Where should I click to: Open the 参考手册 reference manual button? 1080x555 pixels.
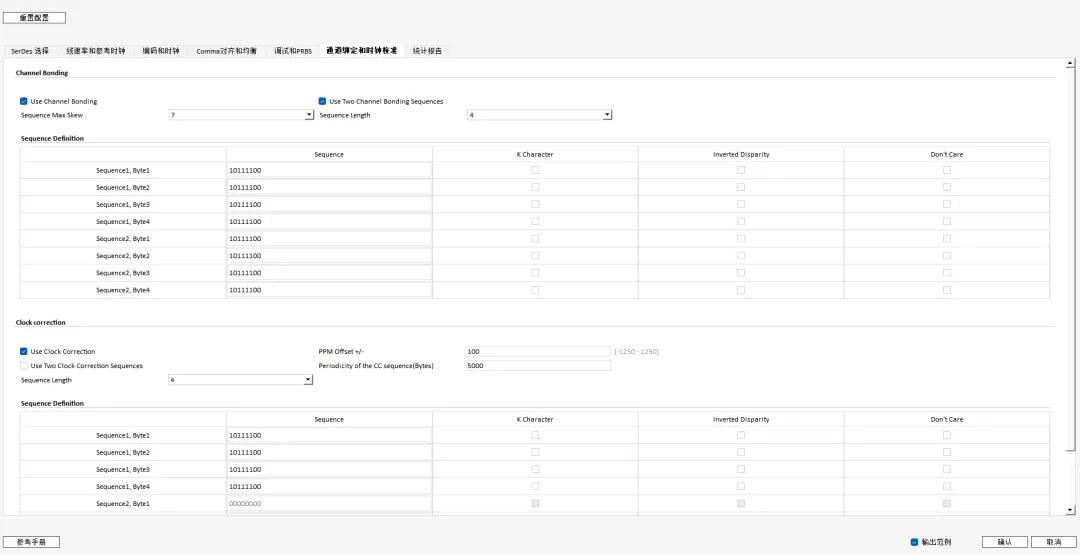click(x=32, y=542)
